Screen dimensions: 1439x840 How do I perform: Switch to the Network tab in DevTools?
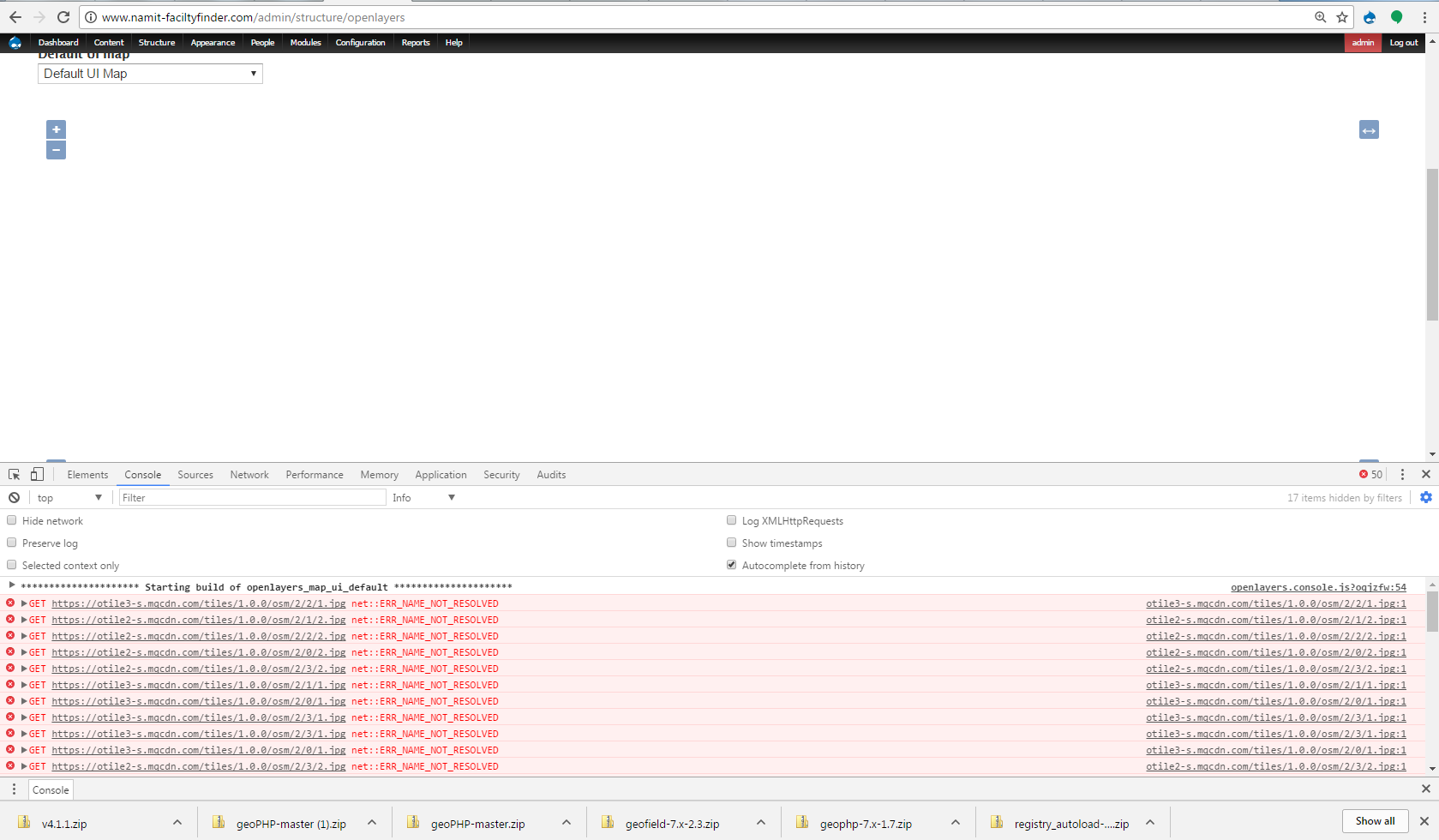[249, 475]
